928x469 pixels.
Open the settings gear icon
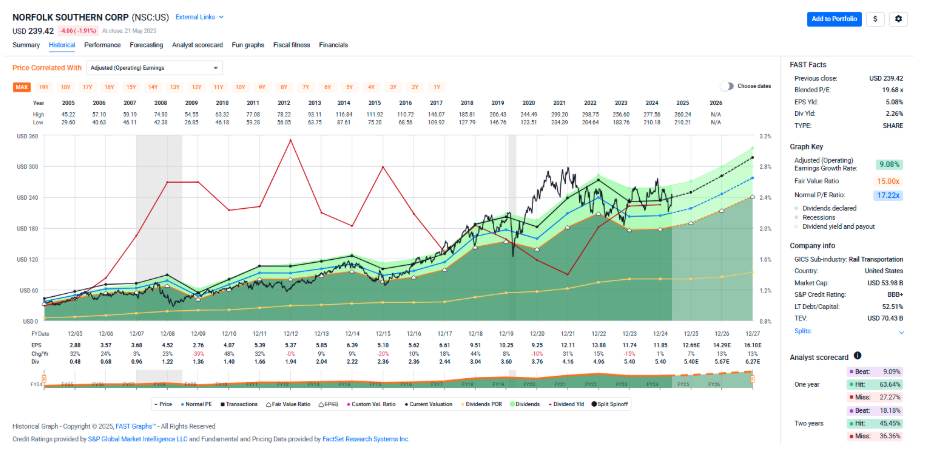point(898,19)
